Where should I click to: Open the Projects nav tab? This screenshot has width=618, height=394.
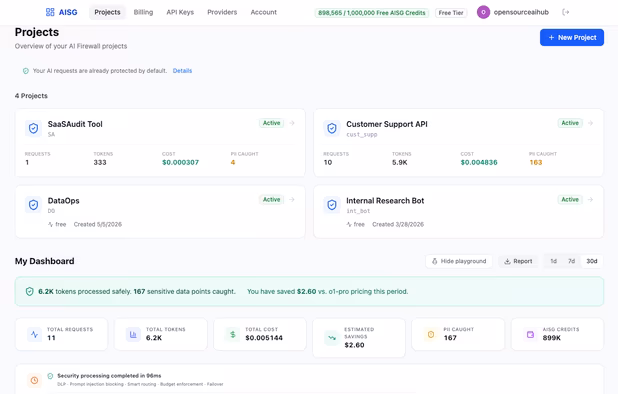pyautogui.click(x=107, y=12)
